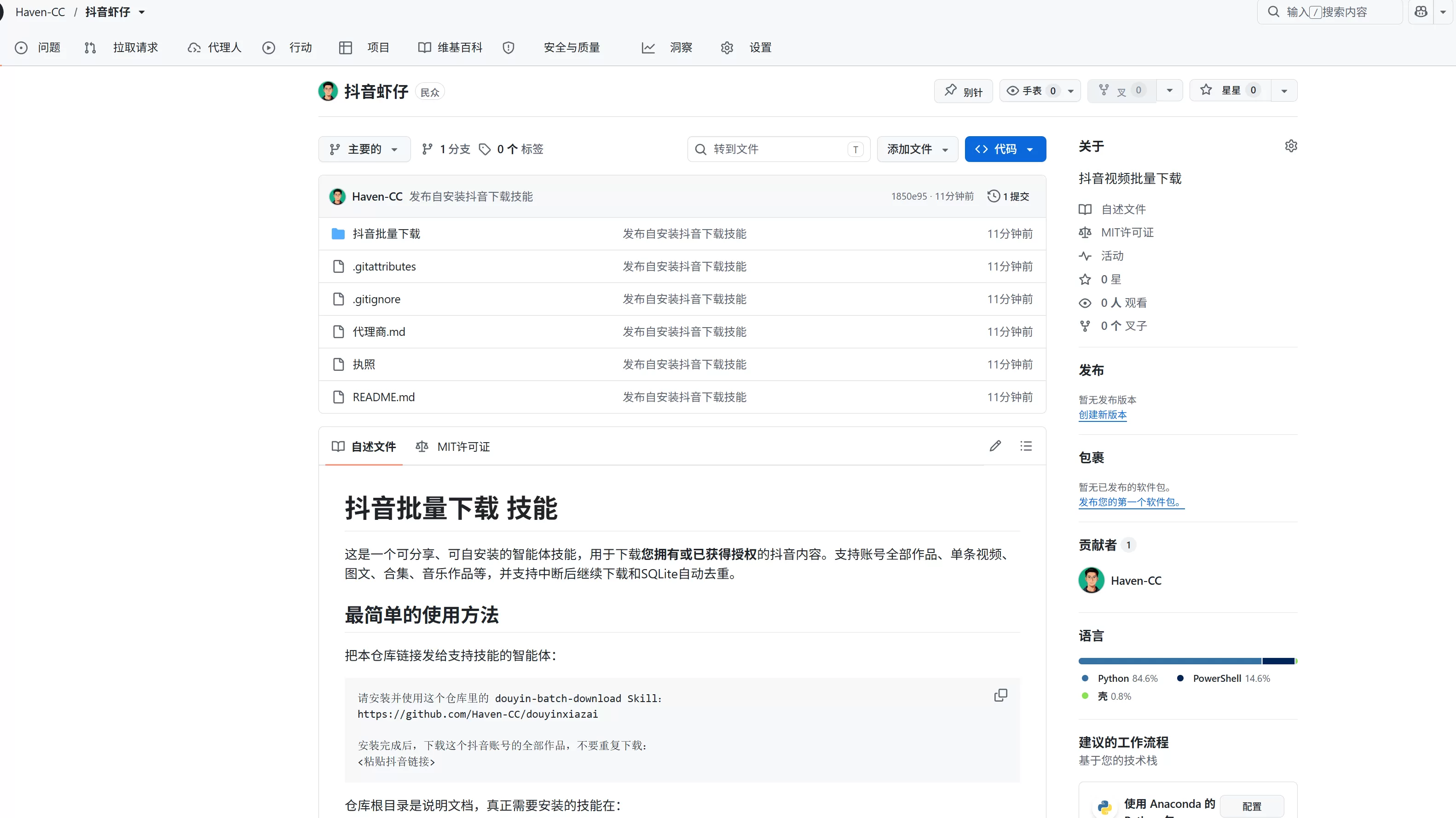Click the Python segment of language bar
Viewport: 1456px width, 818px height.
(x=1169, y=661)
